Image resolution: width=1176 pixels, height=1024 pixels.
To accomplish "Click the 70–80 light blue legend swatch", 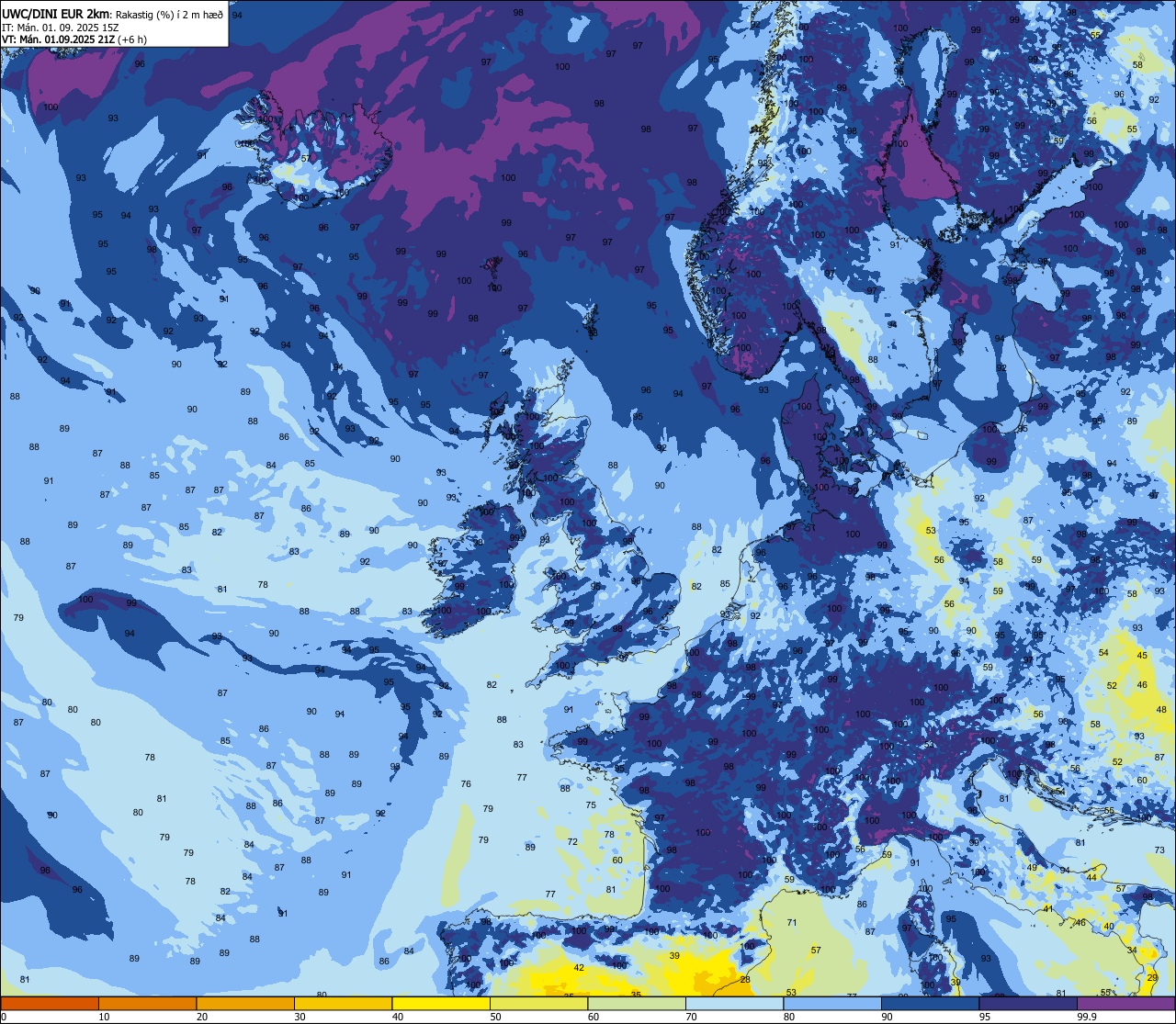I will 734,1004.
